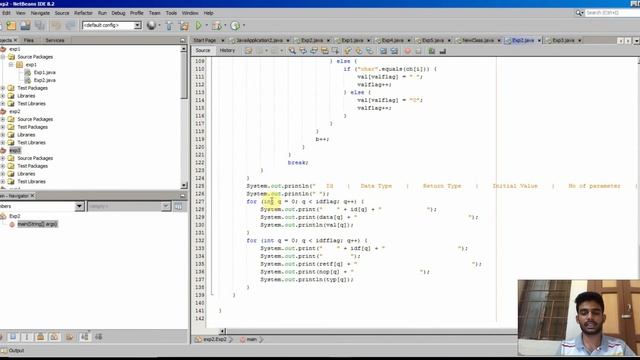Expand Test Packages under exp1 project
Viewport: 640px width, 360px height.
coord(3,88)
